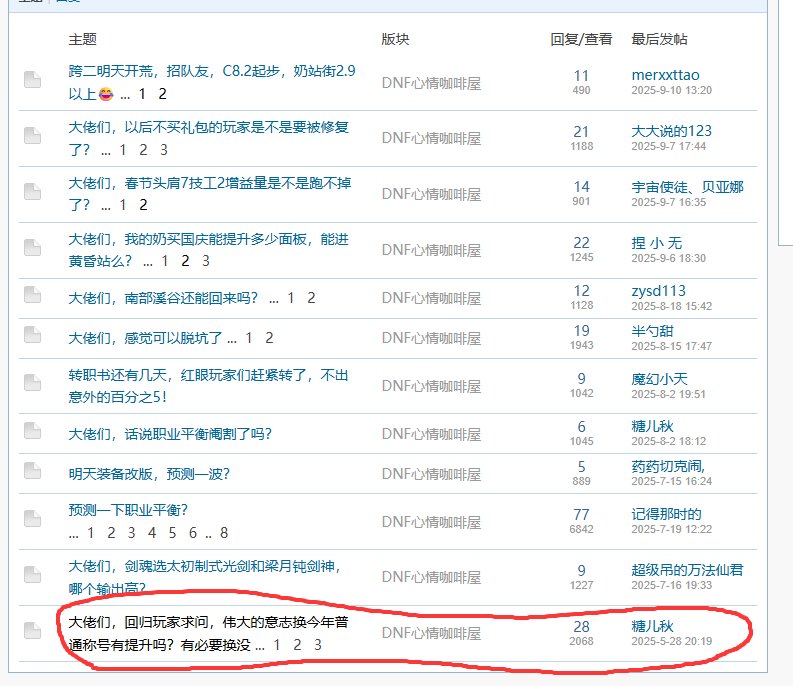Click username 'zysd113' in last post column
This screenshot has height=686, width=793.
pyautogui.click(x=659, y=291)
